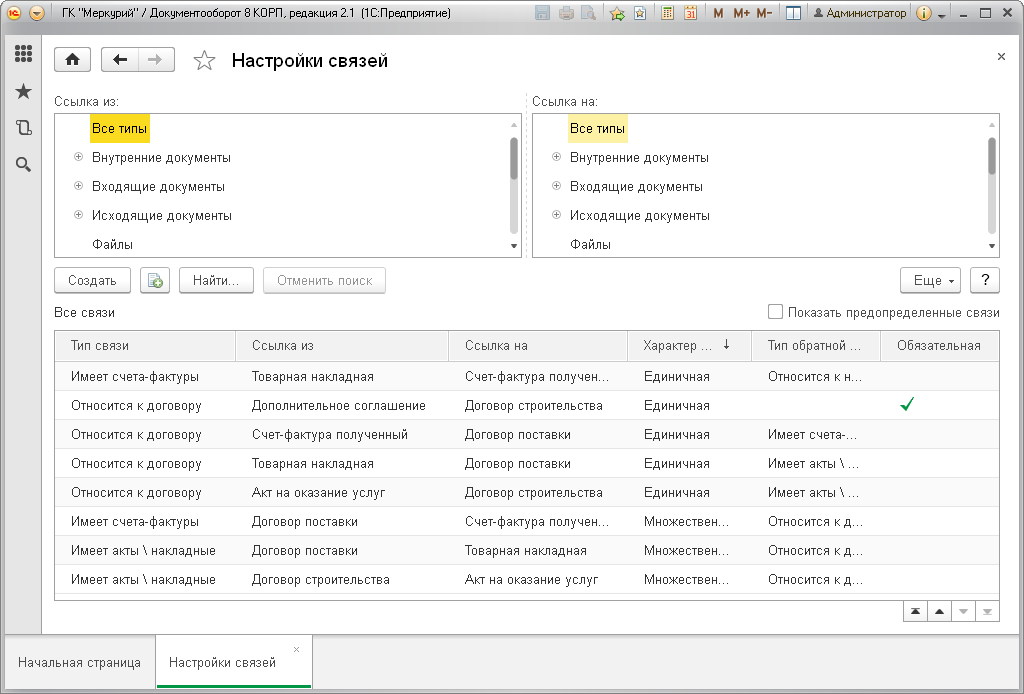Viewport: 1024px width, 694px height.
Task: Switch to Начальная страница tab
Action: click(79, 662)
